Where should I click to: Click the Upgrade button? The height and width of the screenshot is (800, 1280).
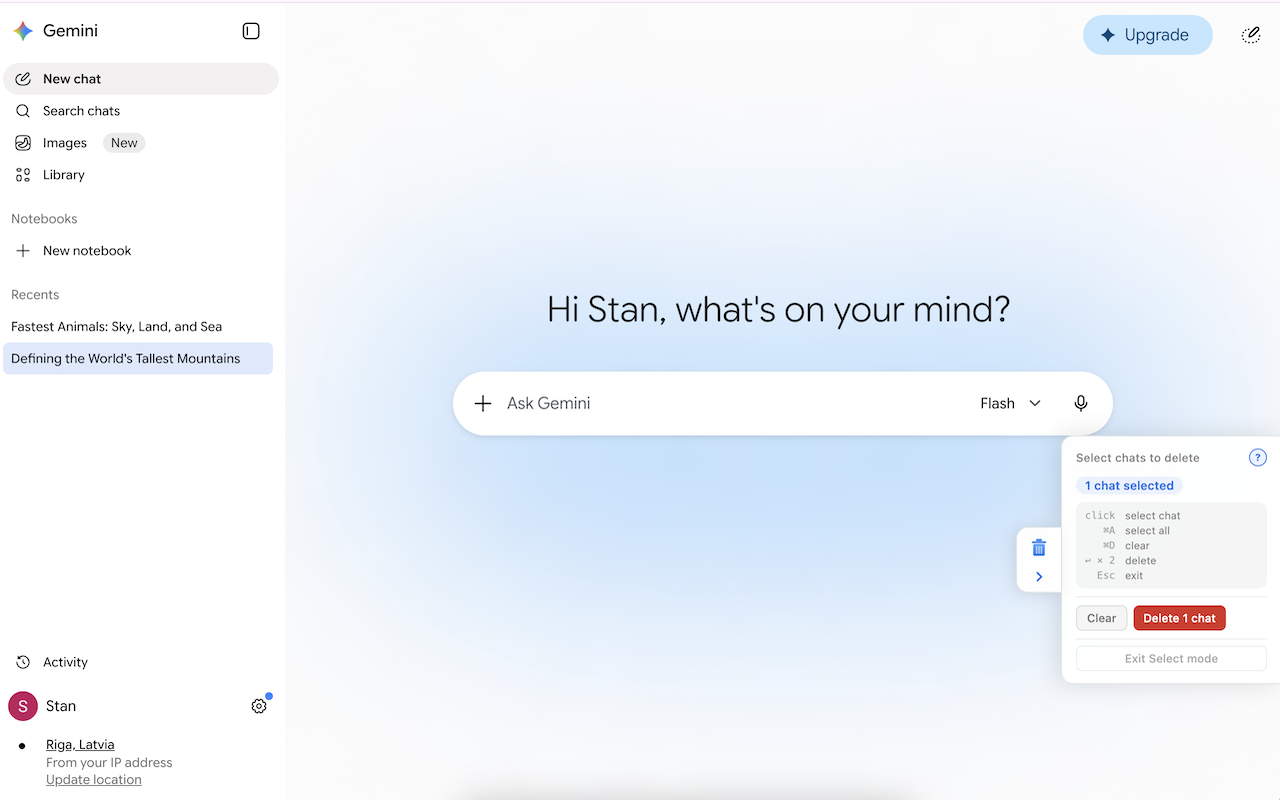pyautogui.click(x=1148, y=35)
